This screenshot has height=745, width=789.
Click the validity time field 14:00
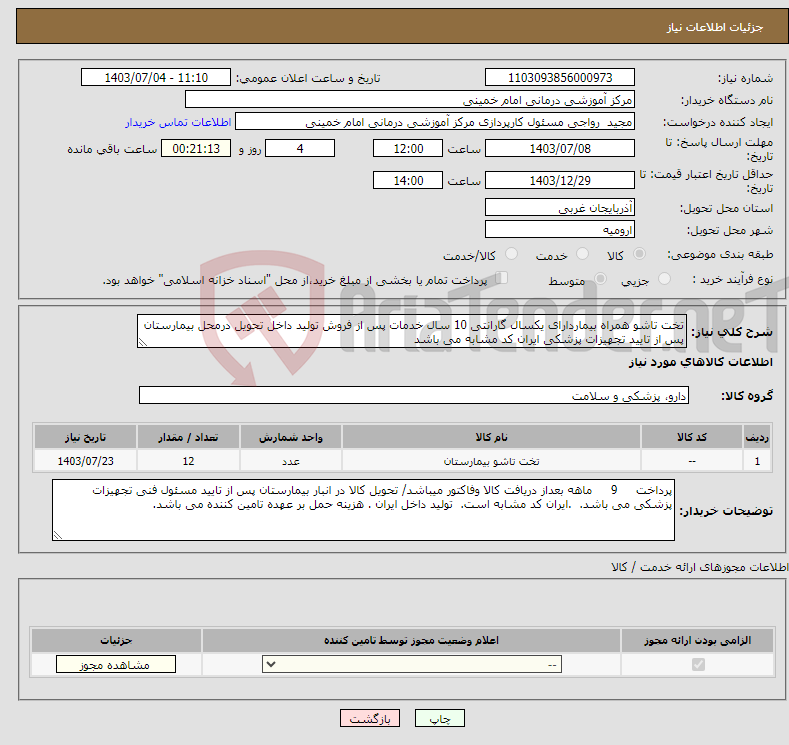point(408,180)
